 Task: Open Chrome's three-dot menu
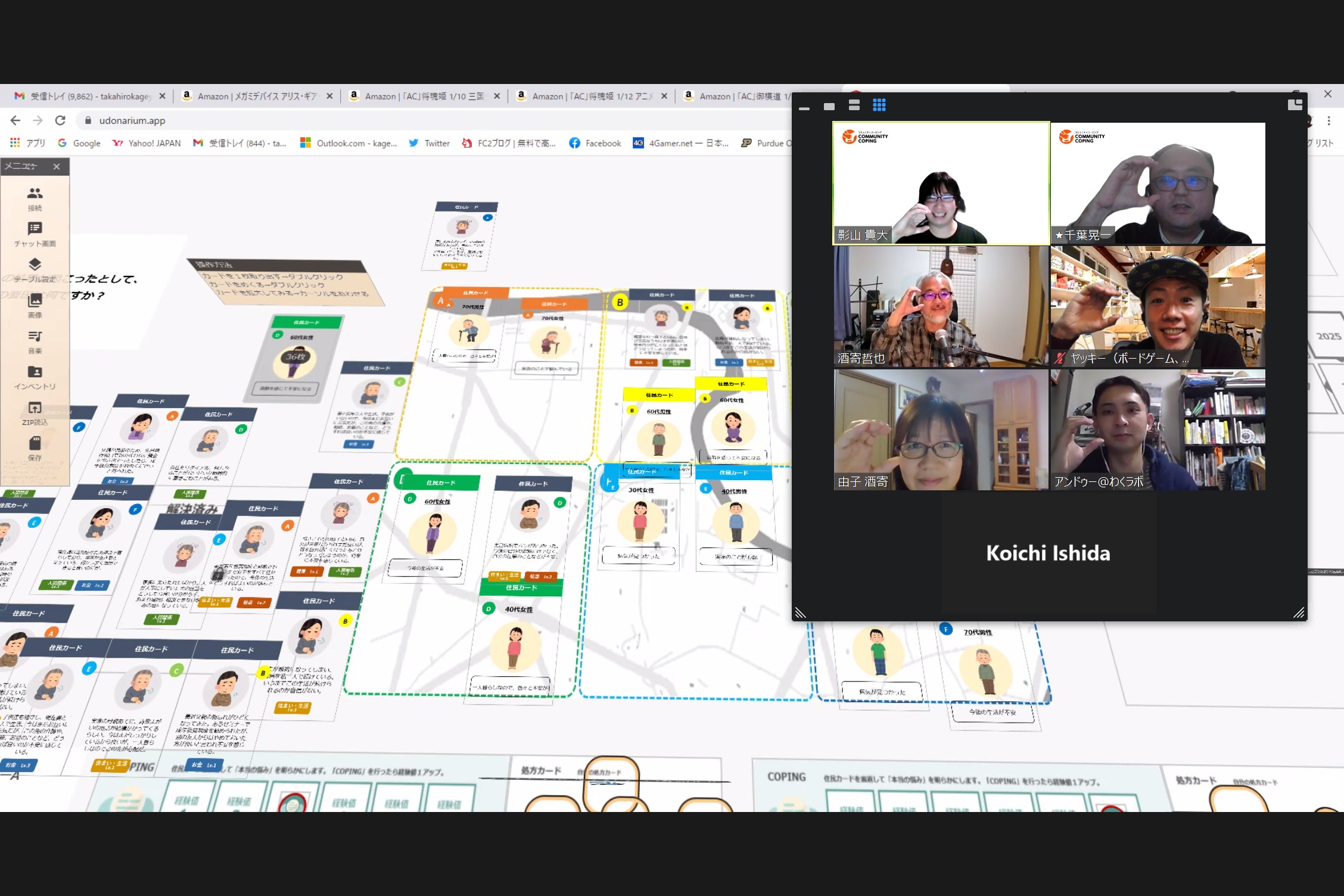[1329, 121]
